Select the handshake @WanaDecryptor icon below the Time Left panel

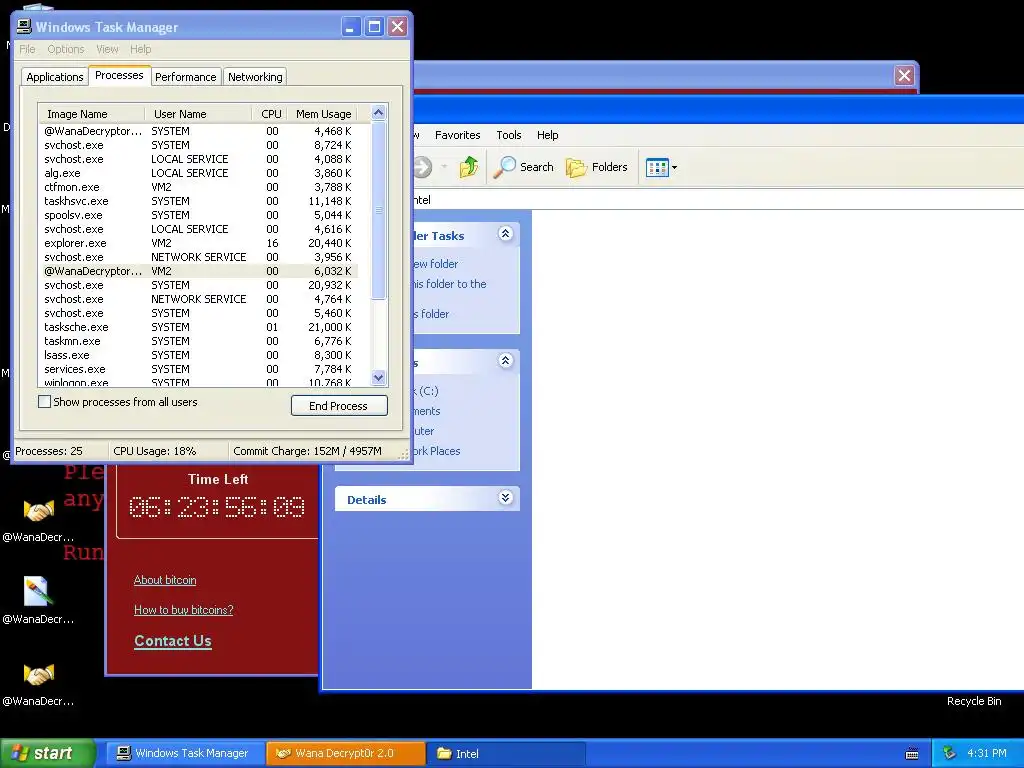click(39, 511)
